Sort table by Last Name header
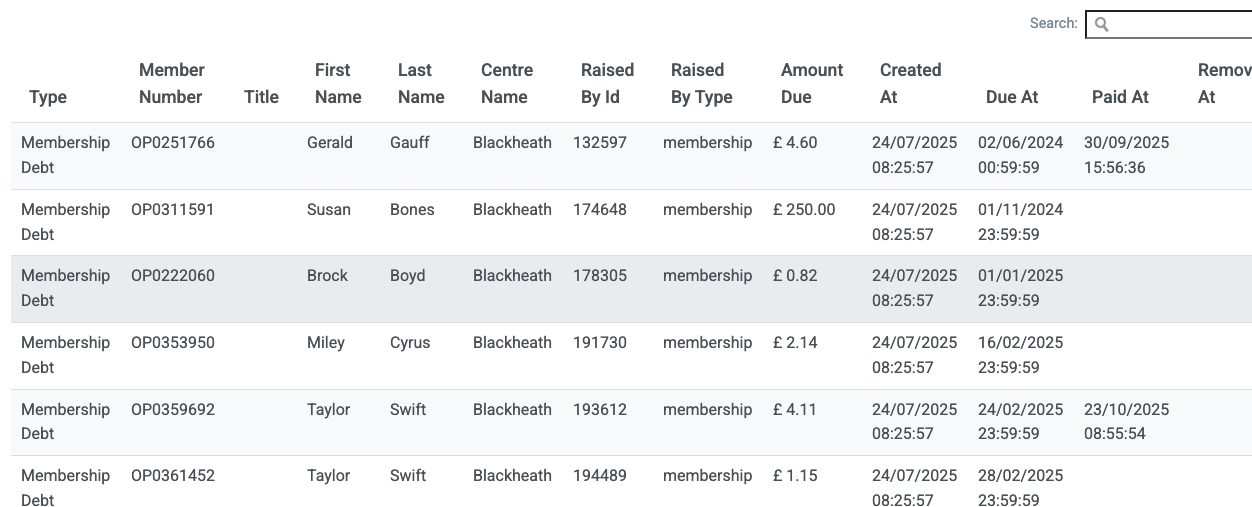1252x507 pixels. coord(421,83)
